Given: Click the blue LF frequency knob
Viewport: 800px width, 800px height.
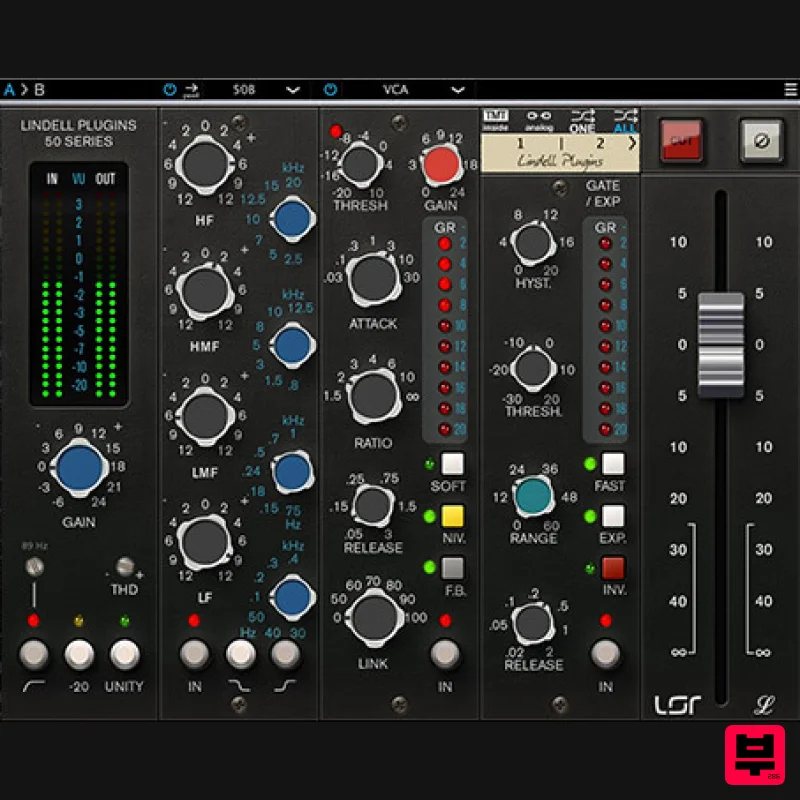Looking at the screenshot, I should 293,596.
